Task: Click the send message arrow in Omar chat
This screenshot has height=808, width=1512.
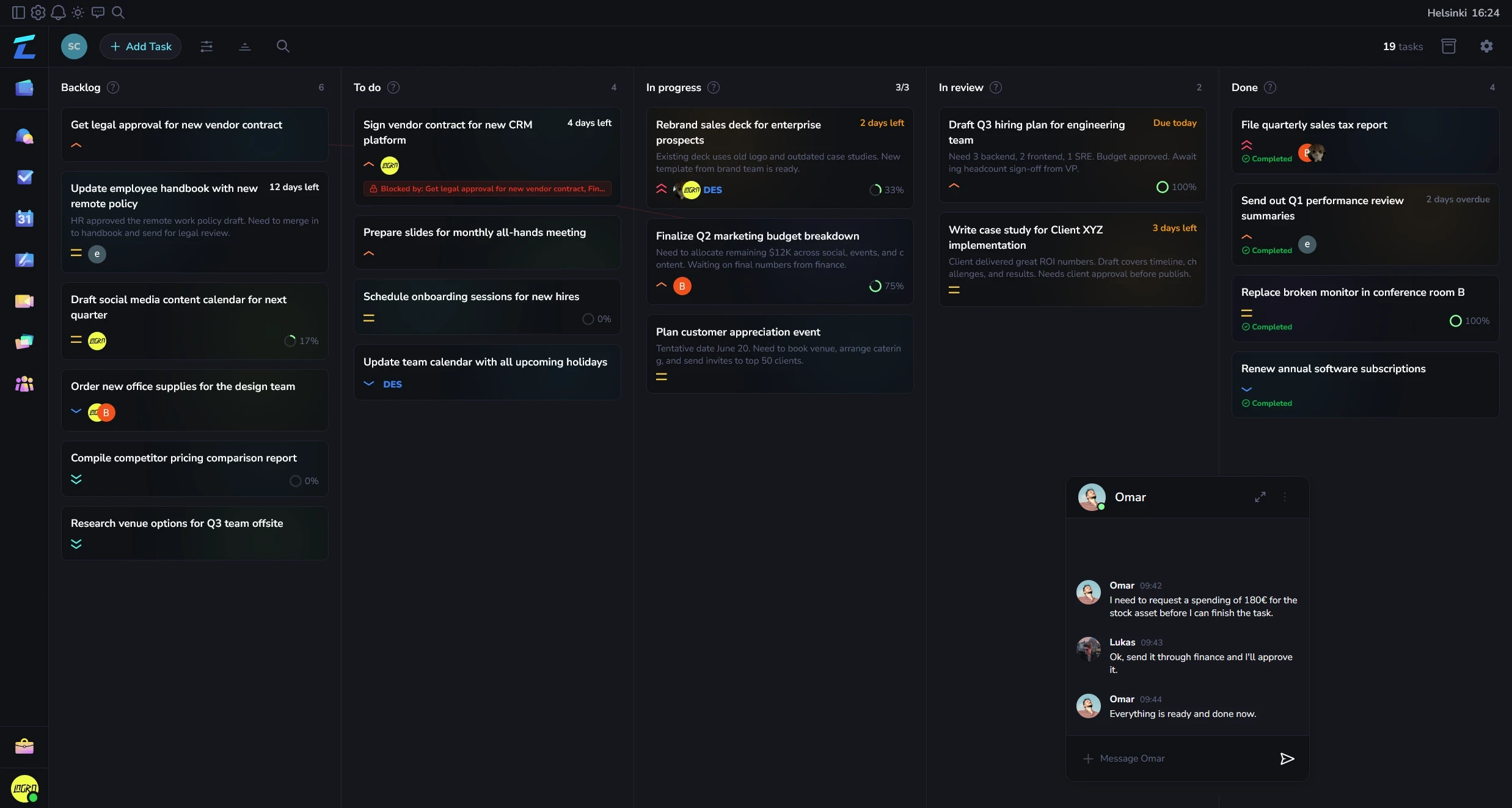Action: pyautogui.click(x=1287, y=758)
